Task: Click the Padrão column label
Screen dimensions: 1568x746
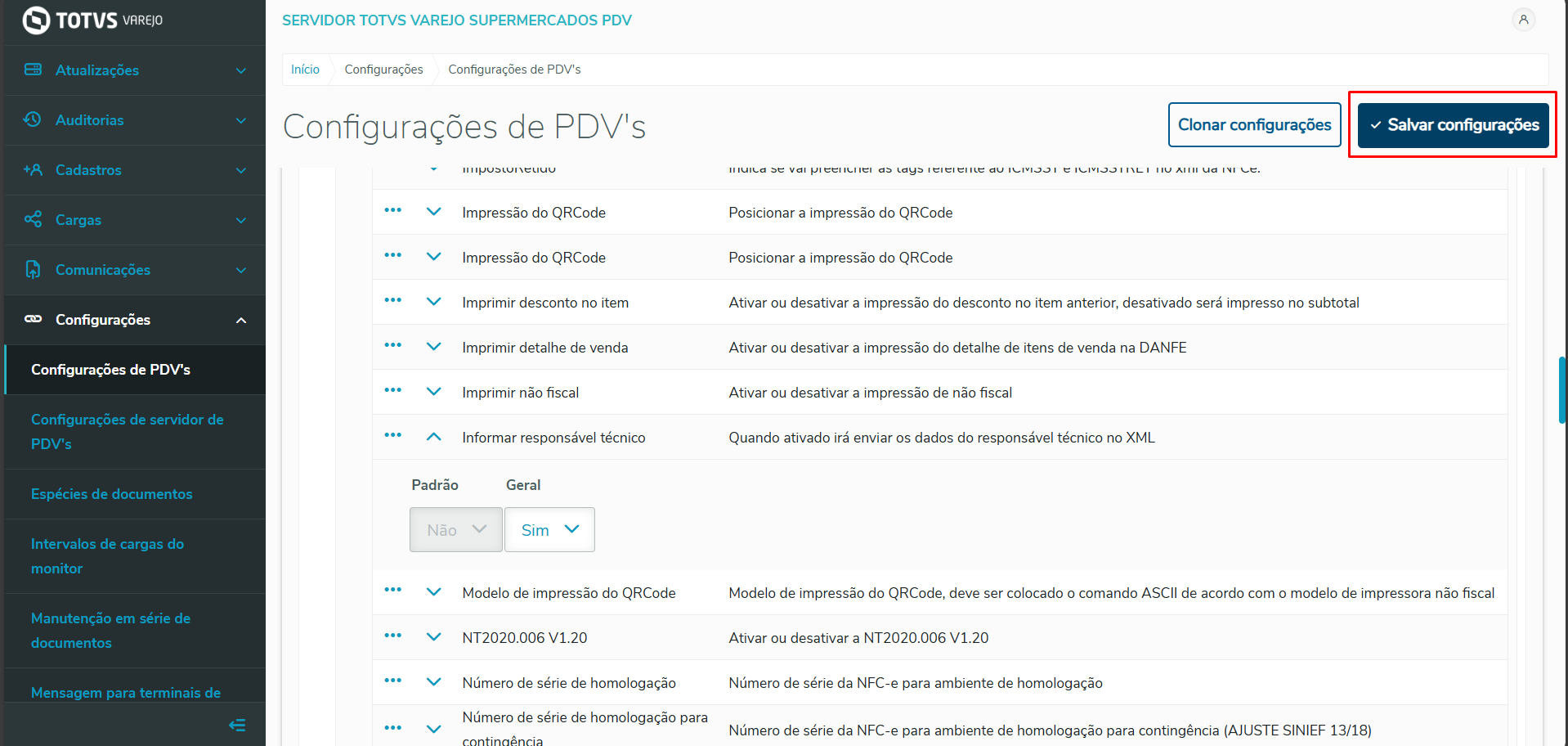Action: (435, 485)
